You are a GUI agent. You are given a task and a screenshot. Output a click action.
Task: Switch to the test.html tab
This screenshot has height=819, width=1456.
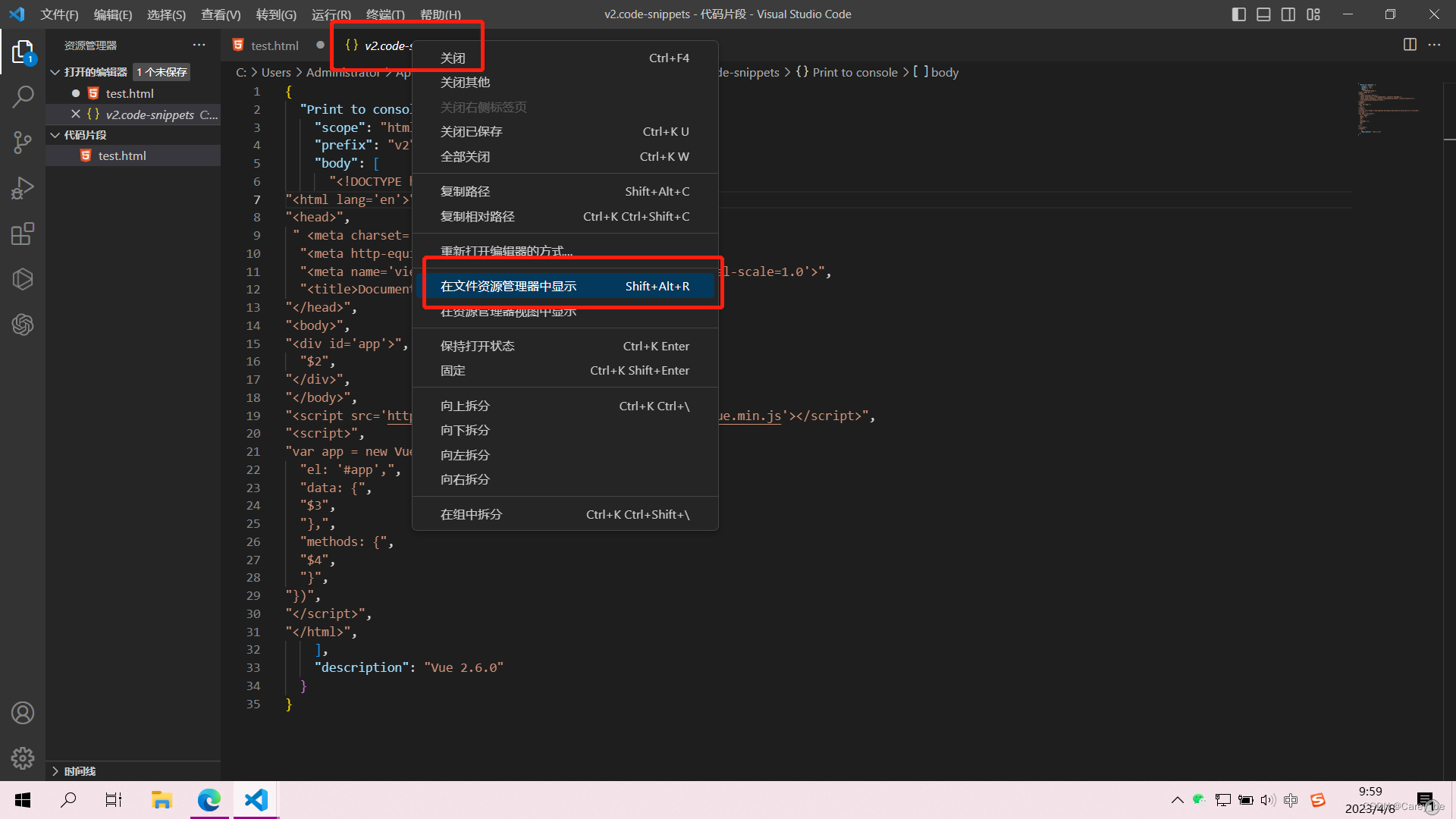(274, 45)
